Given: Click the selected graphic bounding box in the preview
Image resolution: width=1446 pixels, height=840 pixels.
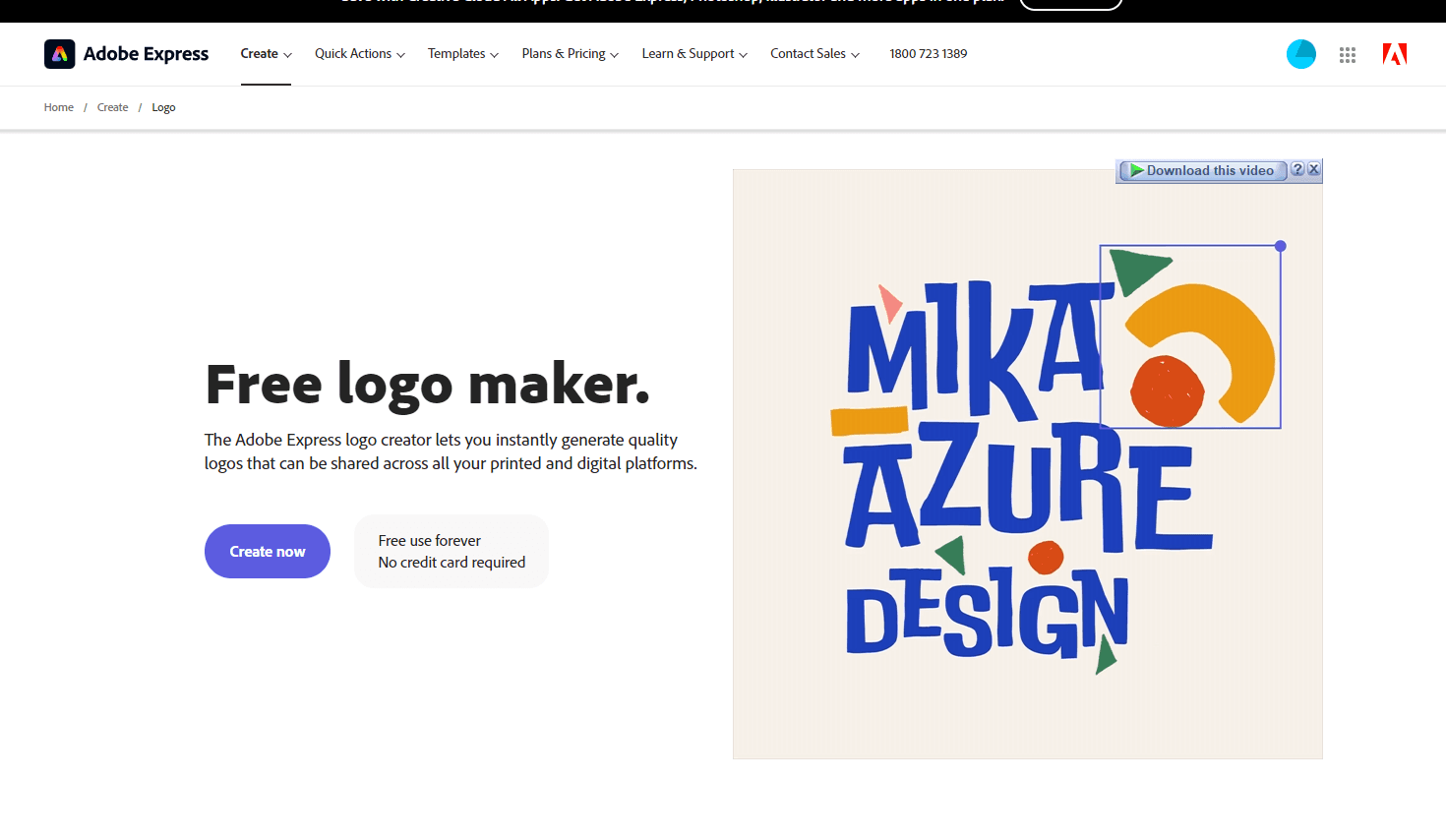Looking at the screenshot, I should 1189,334.
